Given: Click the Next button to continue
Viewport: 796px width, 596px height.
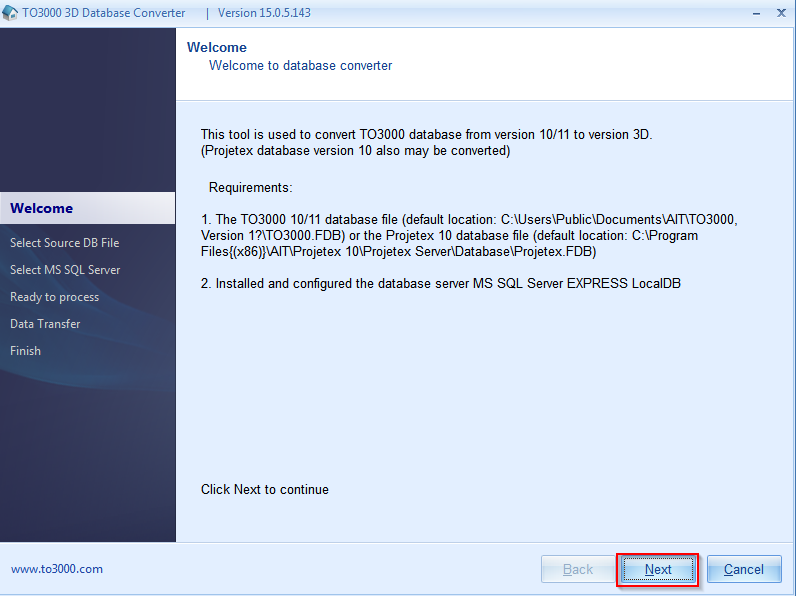Looking at the screenshot, I should (x=658, y=570).
